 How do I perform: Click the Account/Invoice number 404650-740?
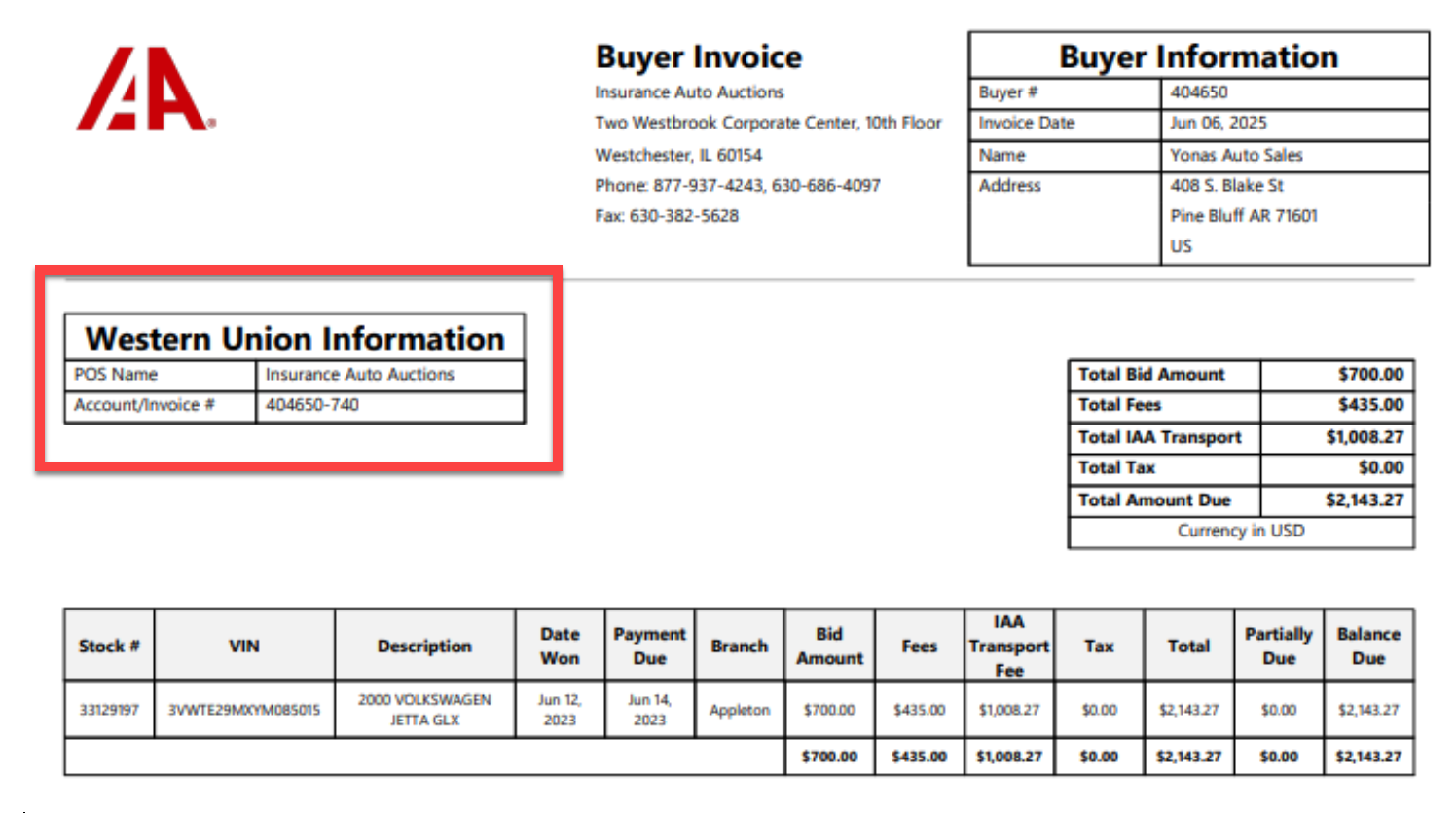[310, 406]
